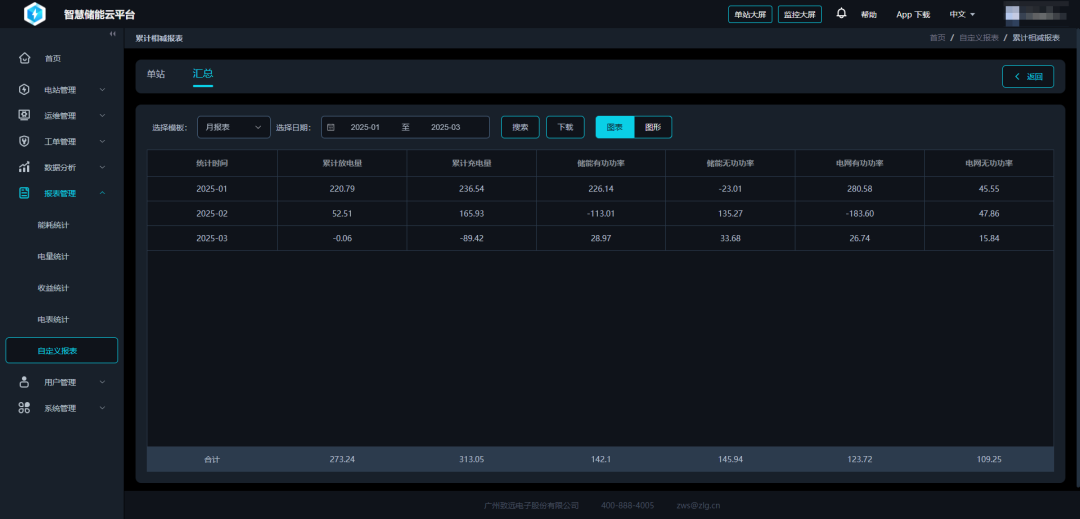
Task: Switch to the 单站 tab
Action: (156, 74)
